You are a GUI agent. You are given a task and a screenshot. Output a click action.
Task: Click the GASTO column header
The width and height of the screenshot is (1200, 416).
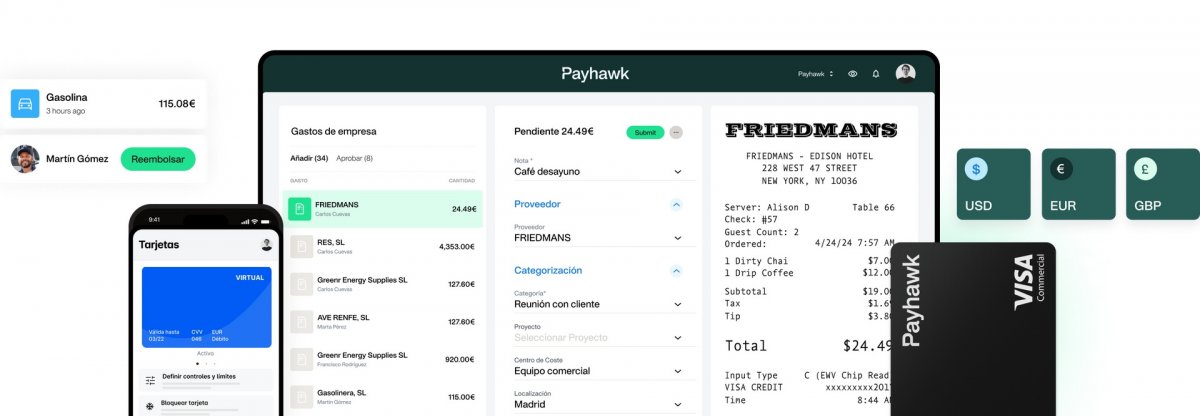coord(298,180)
